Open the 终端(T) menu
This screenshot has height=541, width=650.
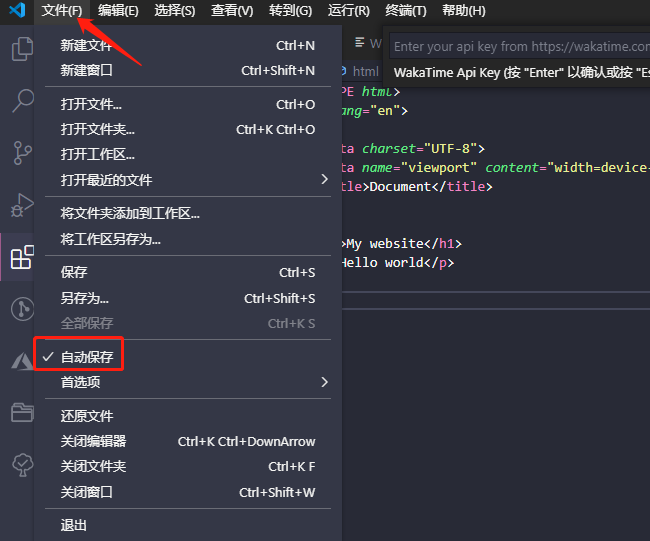tap(405, 11)
